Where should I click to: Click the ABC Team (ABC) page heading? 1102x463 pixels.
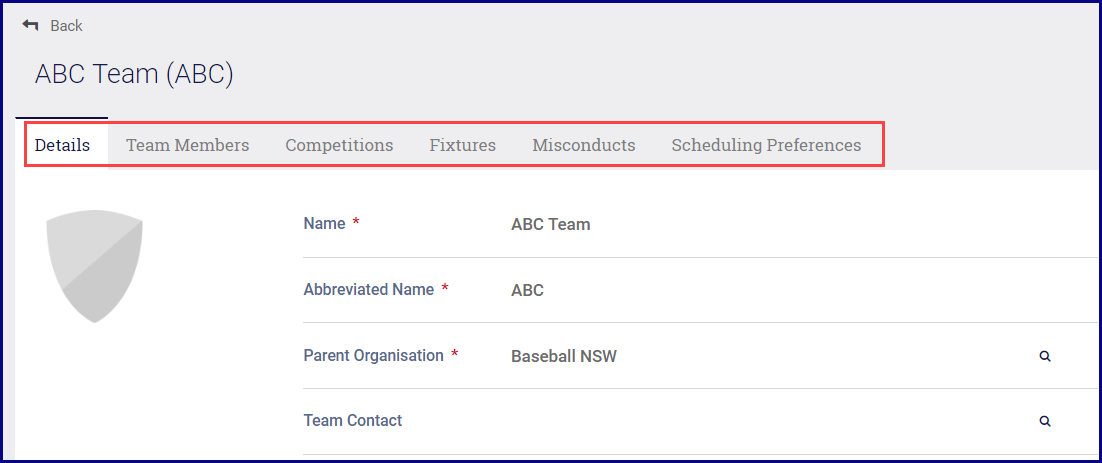tap(134, 74)
